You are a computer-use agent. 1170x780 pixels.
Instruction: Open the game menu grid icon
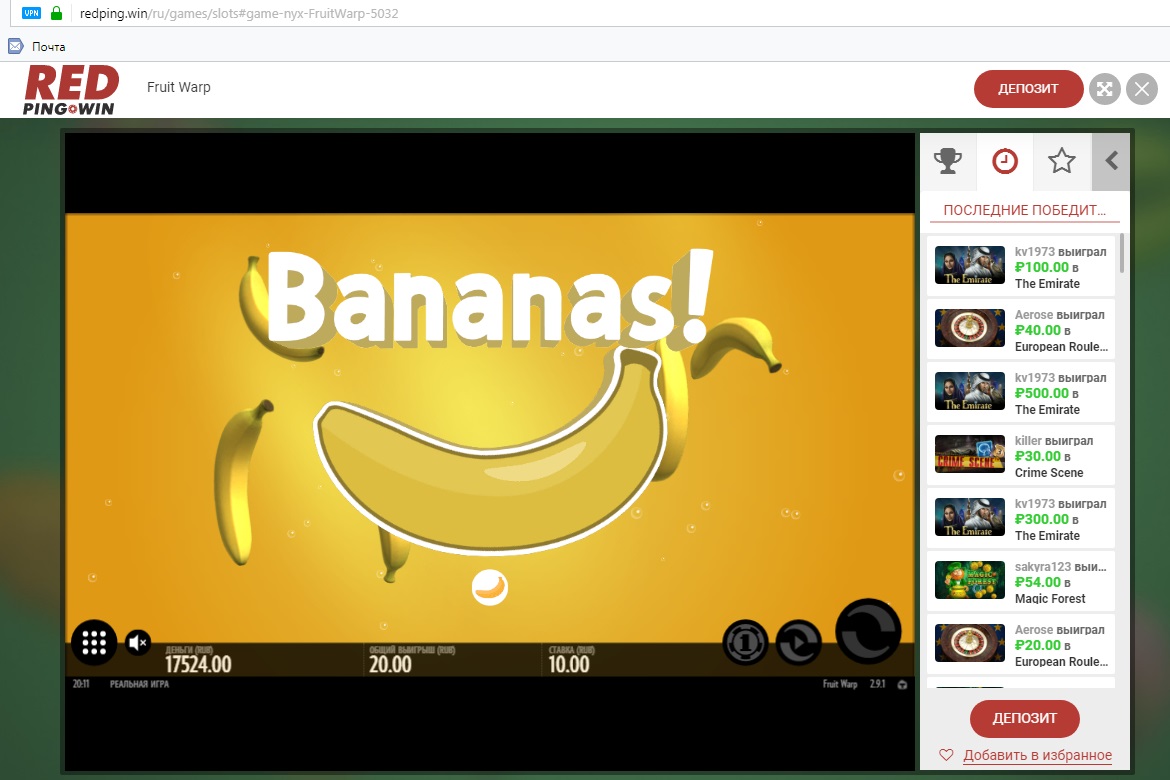[x=94, y=642]
